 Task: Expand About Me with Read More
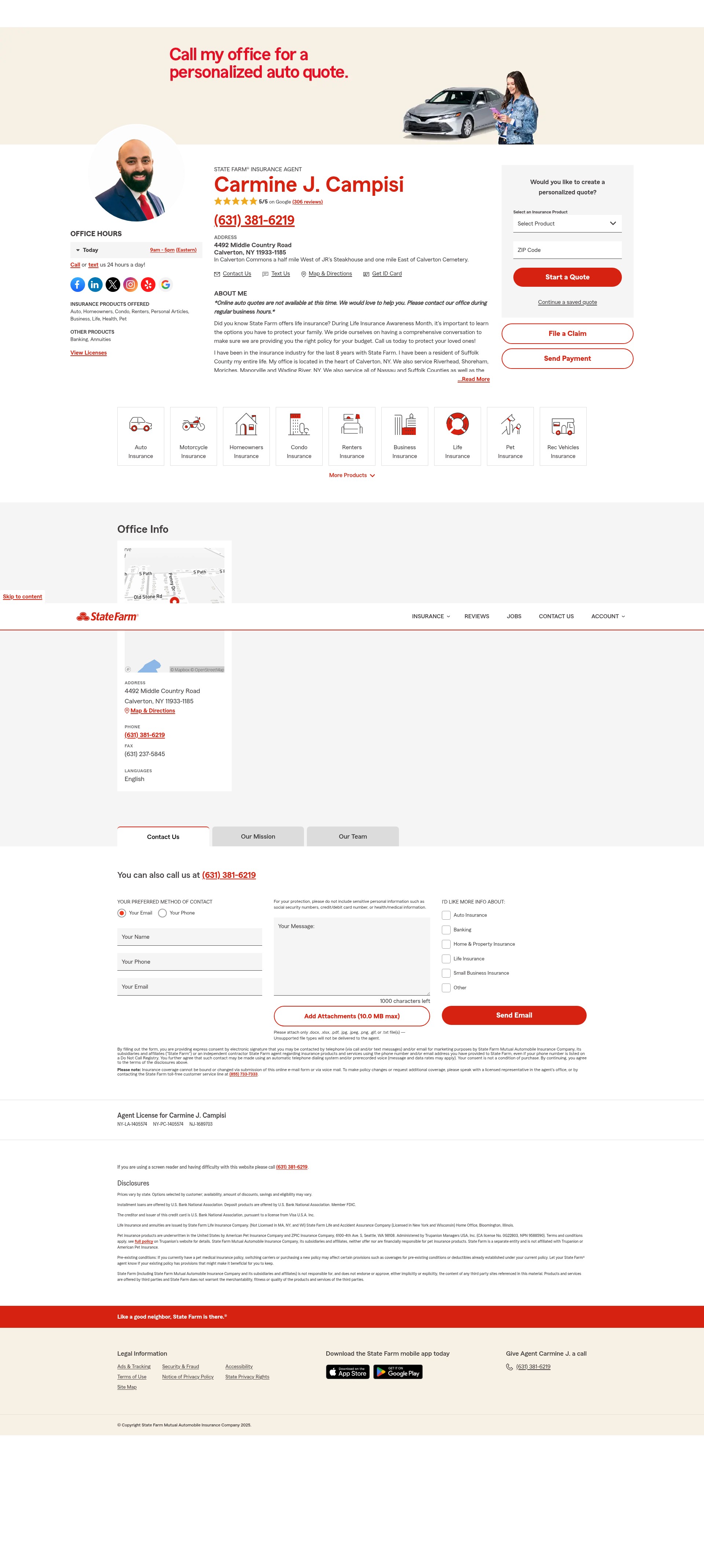[473, 379]
